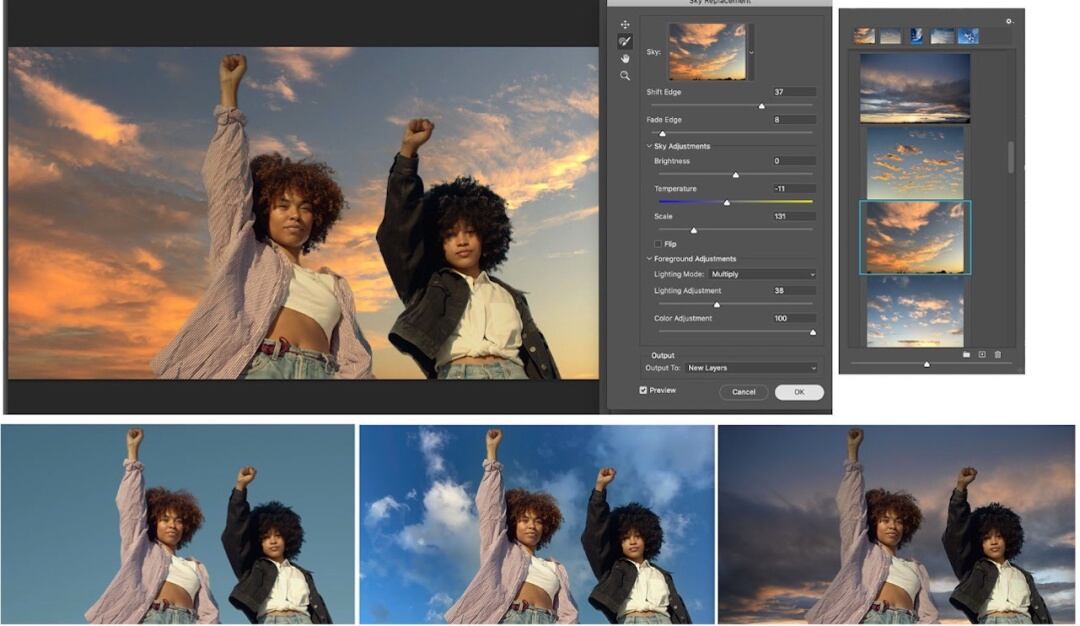This screenshot has width=1080, height=626.
Task: Collapse the Foreground Adjustments section
Action: [x=649, y=259]
